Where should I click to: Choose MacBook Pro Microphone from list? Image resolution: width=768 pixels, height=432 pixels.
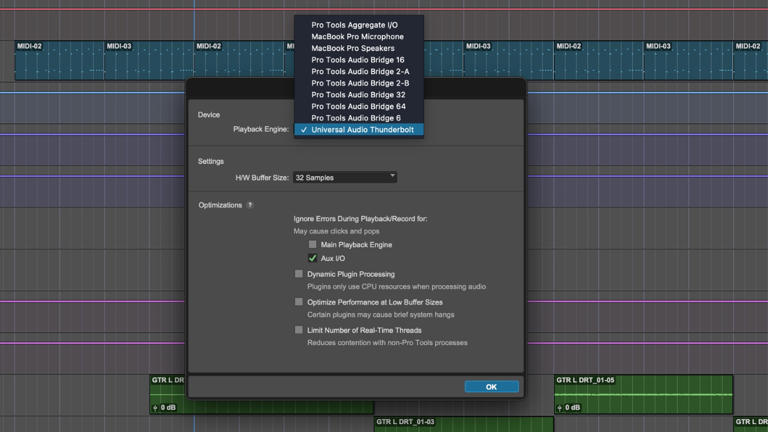[357, 37]
